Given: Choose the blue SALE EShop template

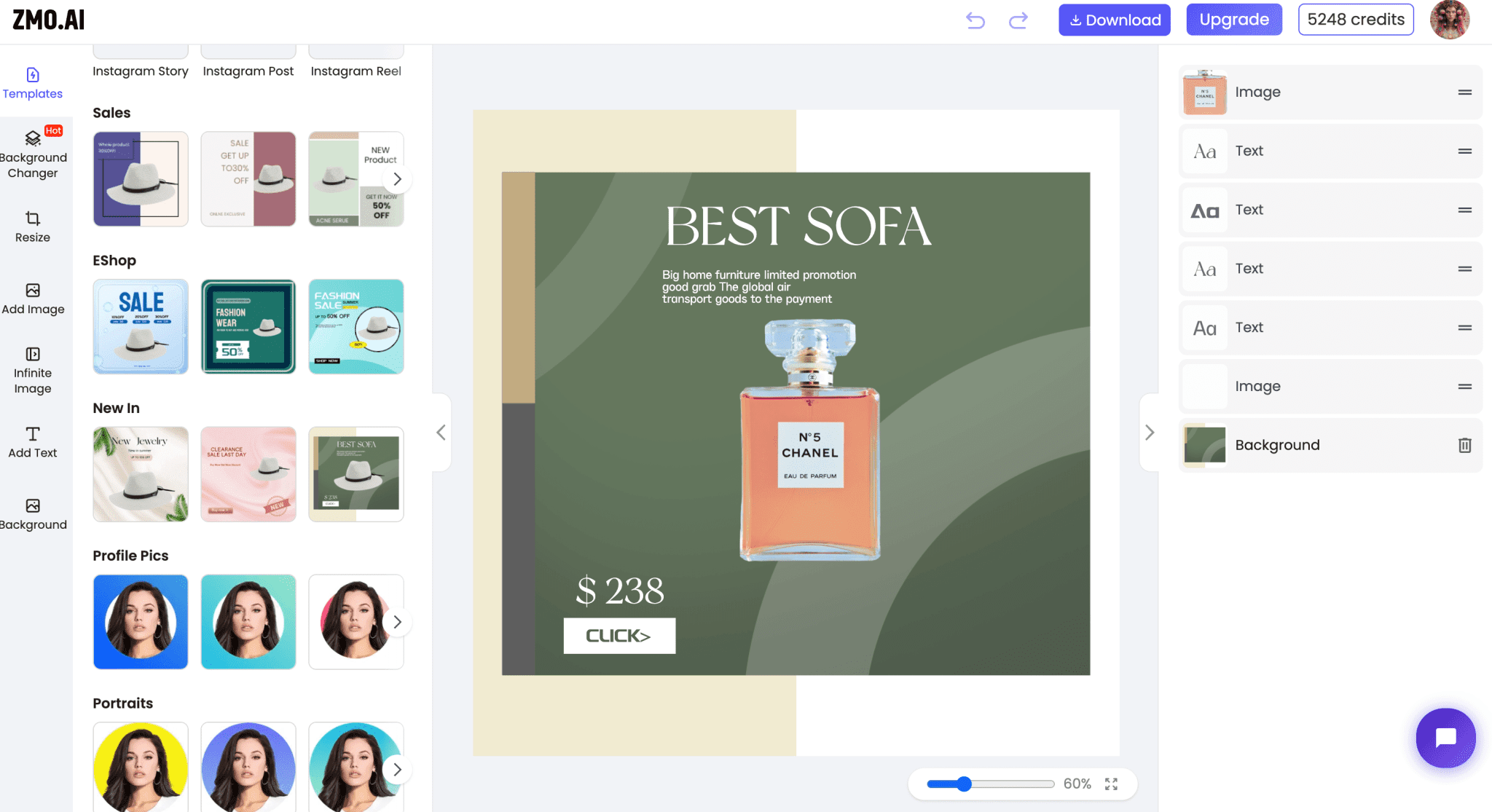Looking at the screenshot, I should click(x=141, y=327).
